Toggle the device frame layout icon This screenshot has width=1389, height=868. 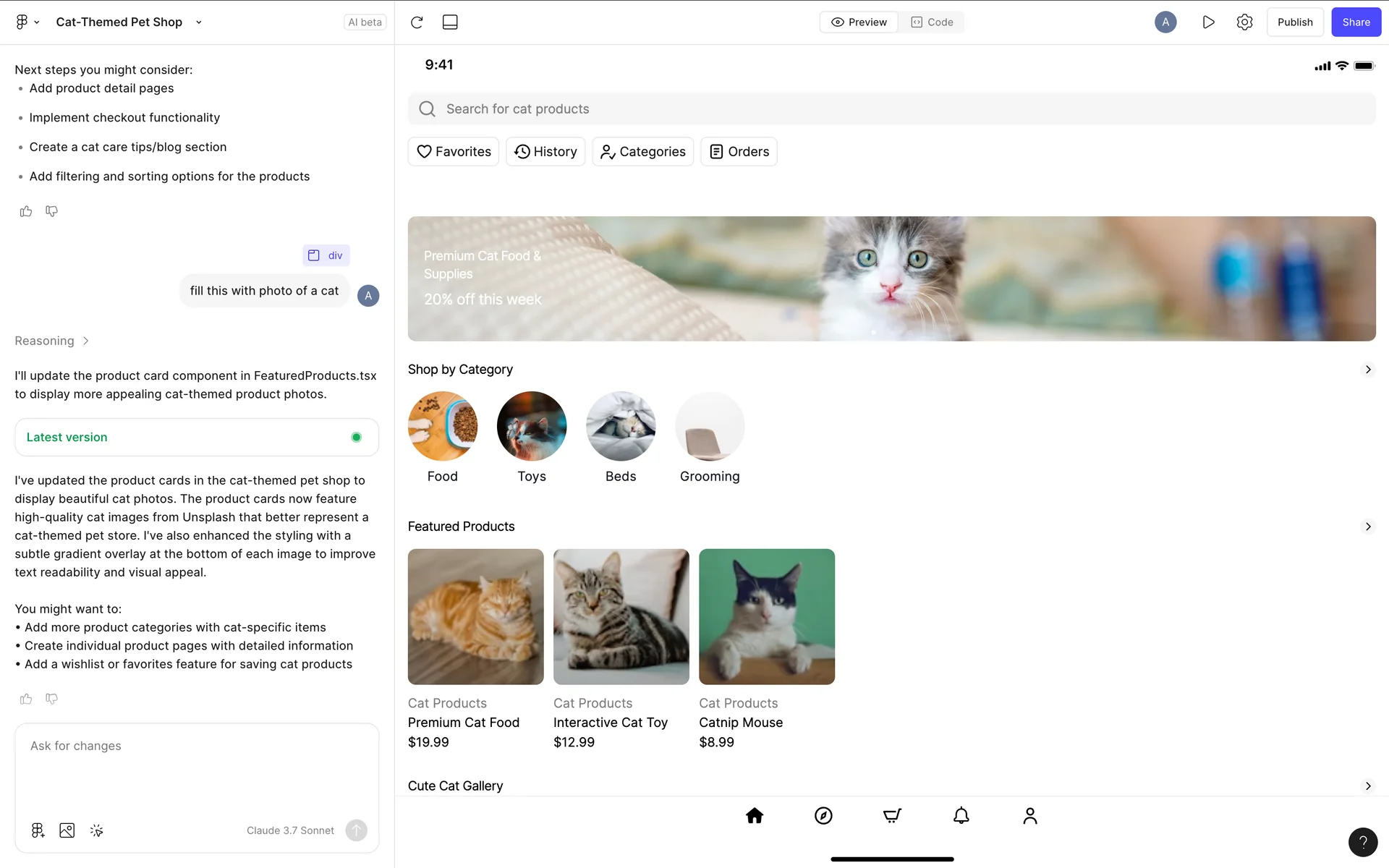coord(450,22)
